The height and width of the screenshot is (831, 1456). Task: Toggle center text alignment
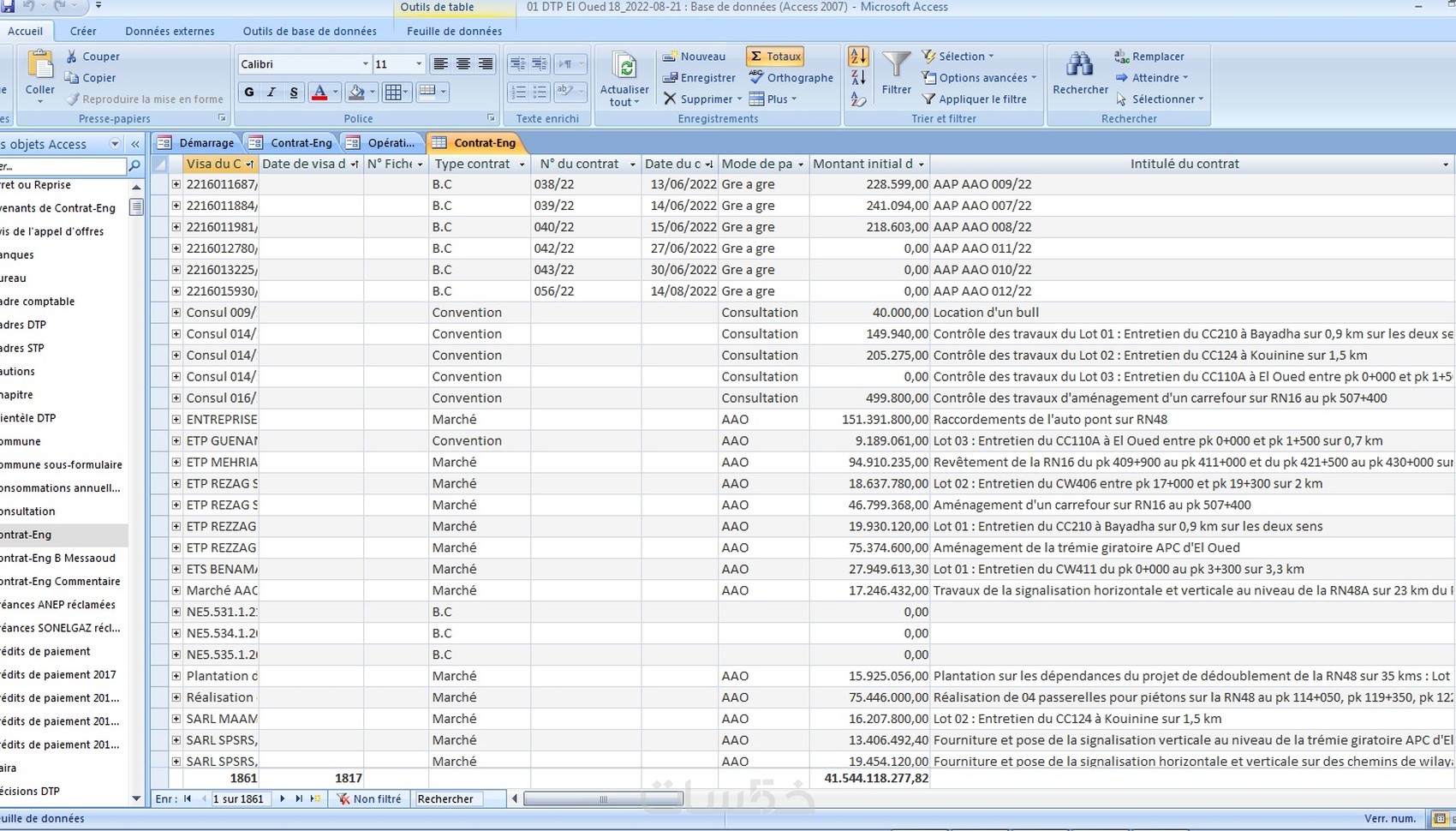463,64
